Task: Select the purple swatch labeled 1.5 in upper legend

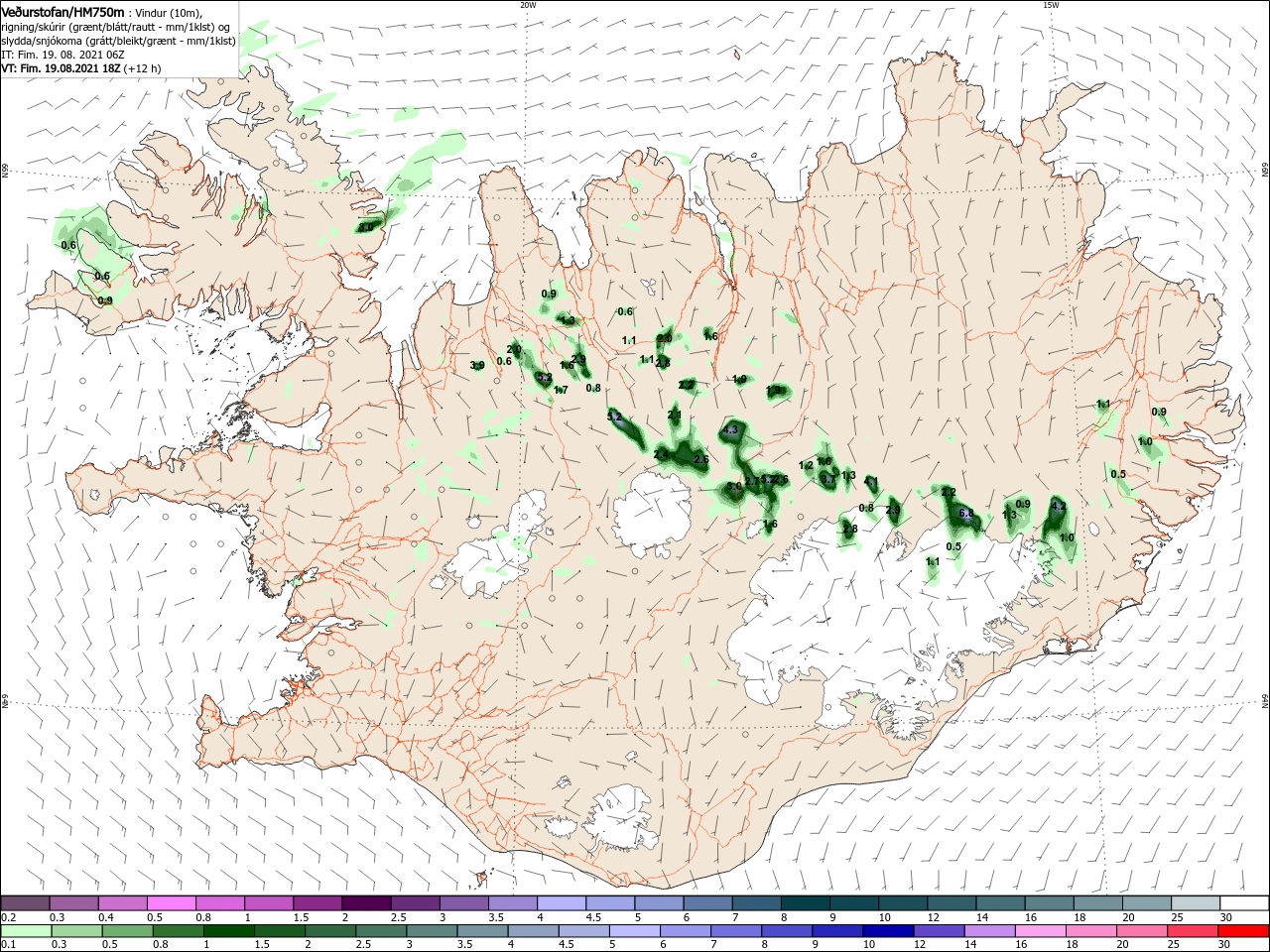Action: [317, 903]
